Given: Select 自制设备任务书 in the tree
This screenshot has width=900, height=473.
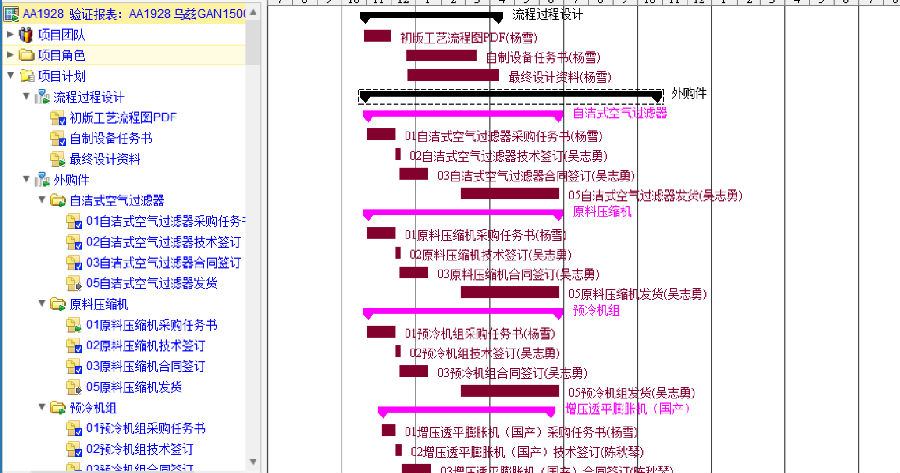Looking at the screenshot, I should (x=111, y=138).
